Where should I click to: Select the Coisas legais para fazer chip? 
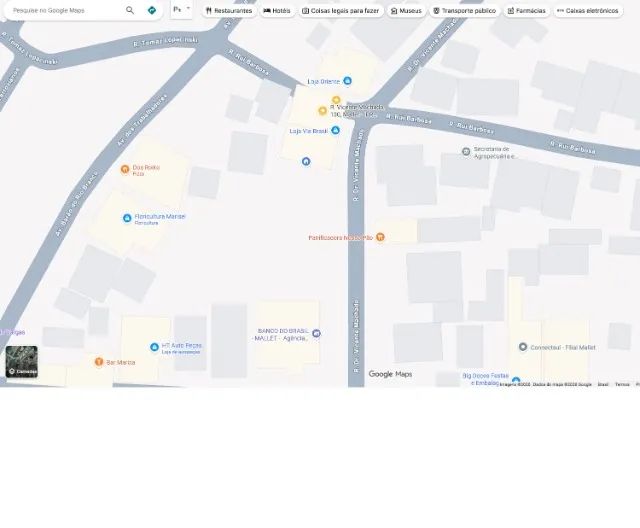[x=341, y=11]
